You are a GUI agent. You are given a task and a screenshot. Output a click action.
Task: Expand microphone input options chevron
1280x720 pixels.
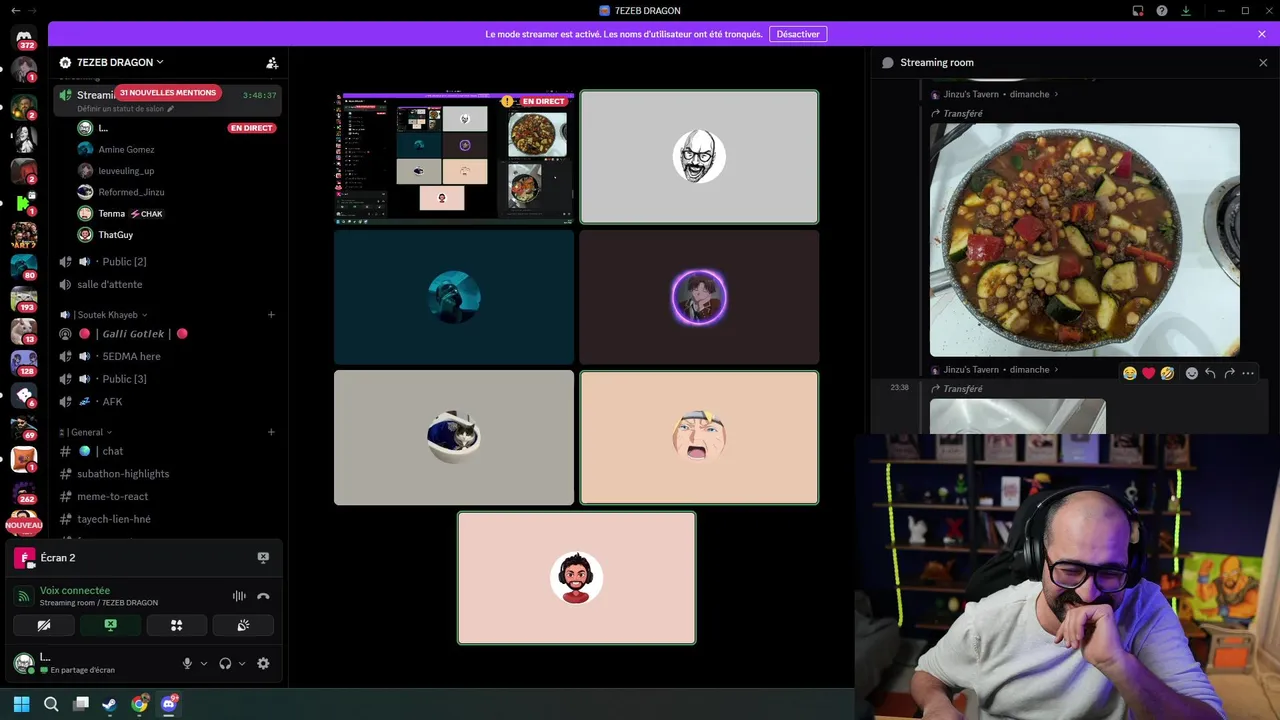(x=204, y=663)
